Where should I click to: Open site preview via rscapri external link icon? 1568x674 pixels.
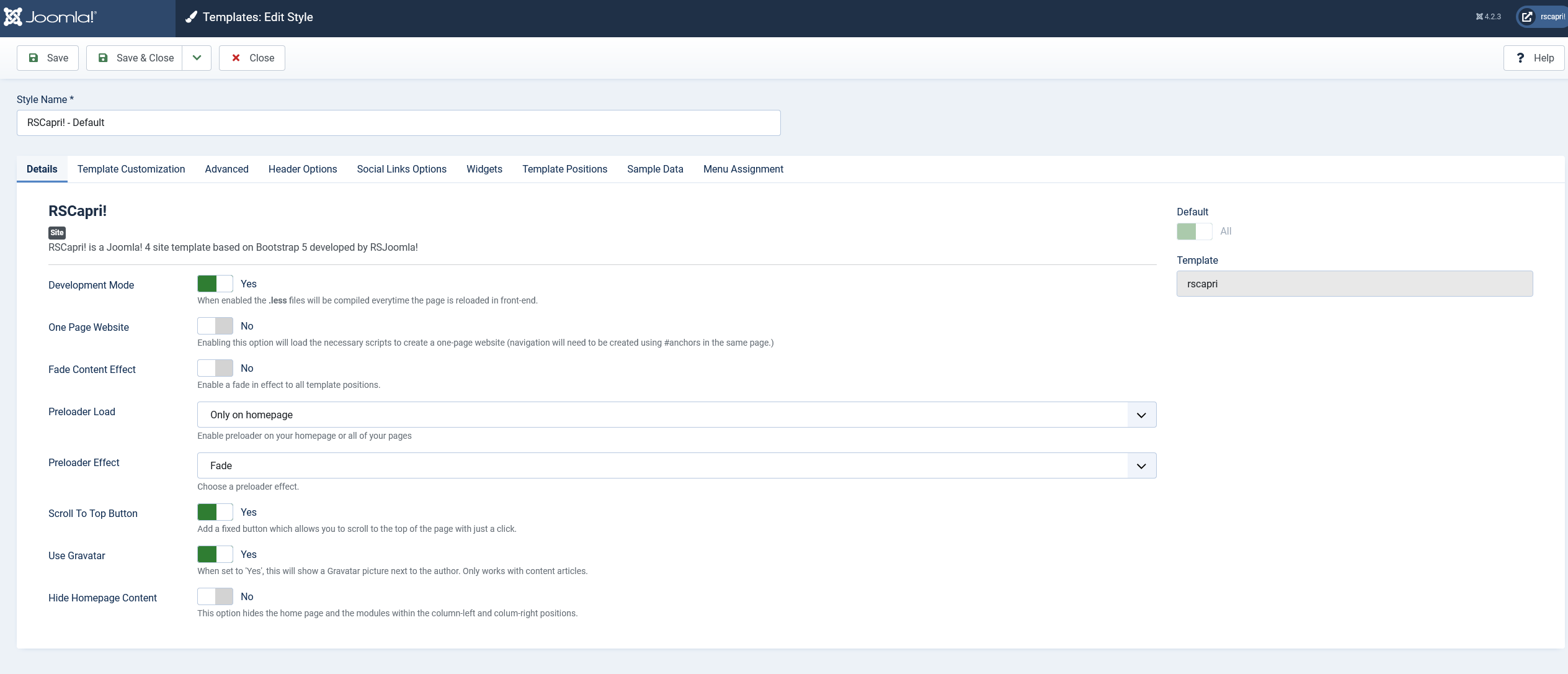coord(1526,17)
